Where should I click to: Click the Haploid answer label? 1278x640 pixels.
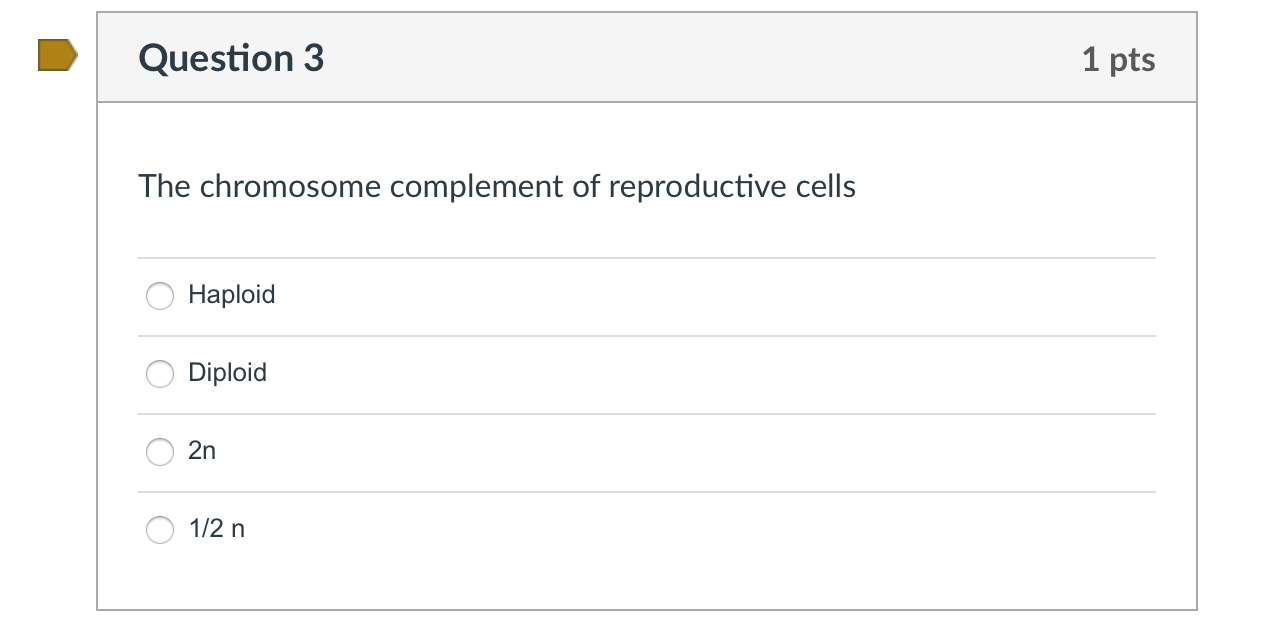pos(232,295)
